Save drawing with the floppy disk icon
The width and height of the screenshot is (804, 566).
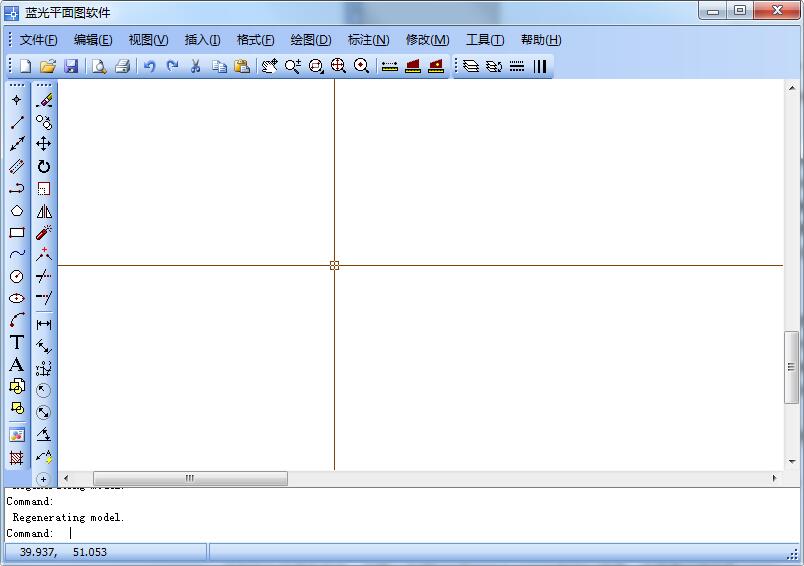coord(71,66)
